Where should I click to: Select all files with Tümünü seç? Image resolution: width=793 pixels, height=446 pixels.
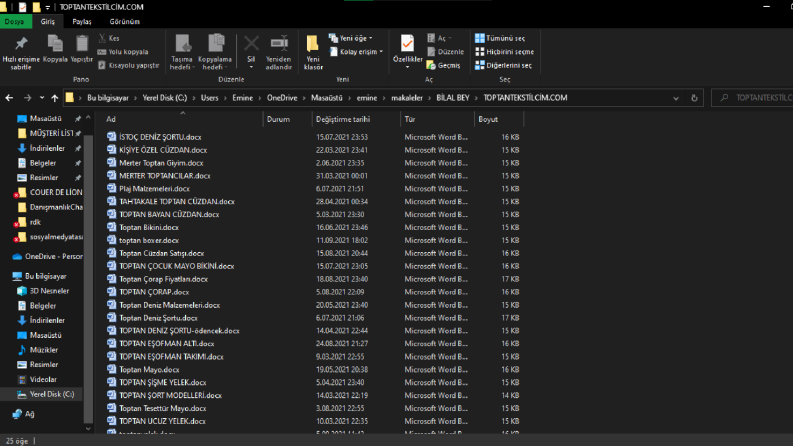[500, 38]
